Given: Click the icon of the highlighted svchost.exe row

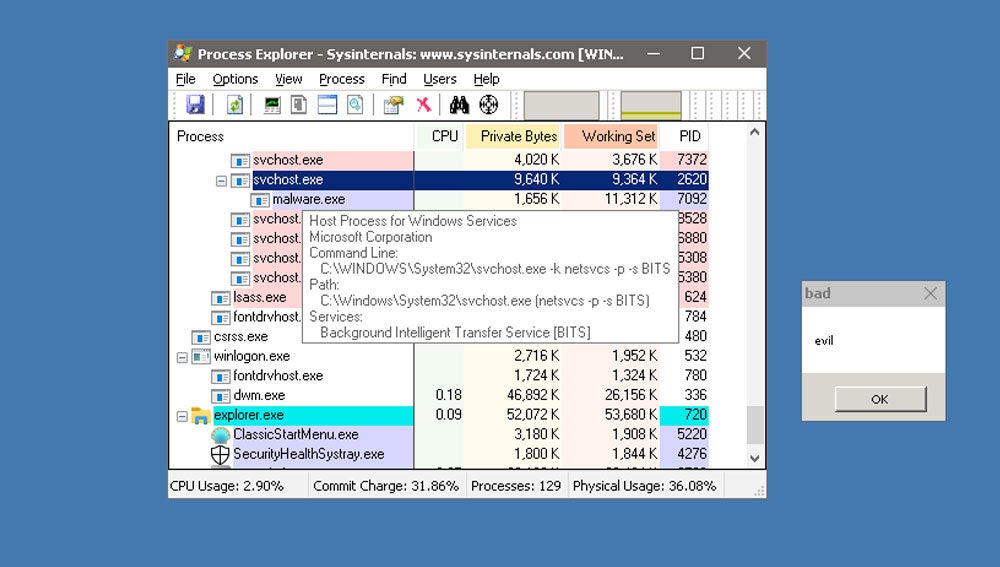Looking at the screenshot, I should coord(240,180).
